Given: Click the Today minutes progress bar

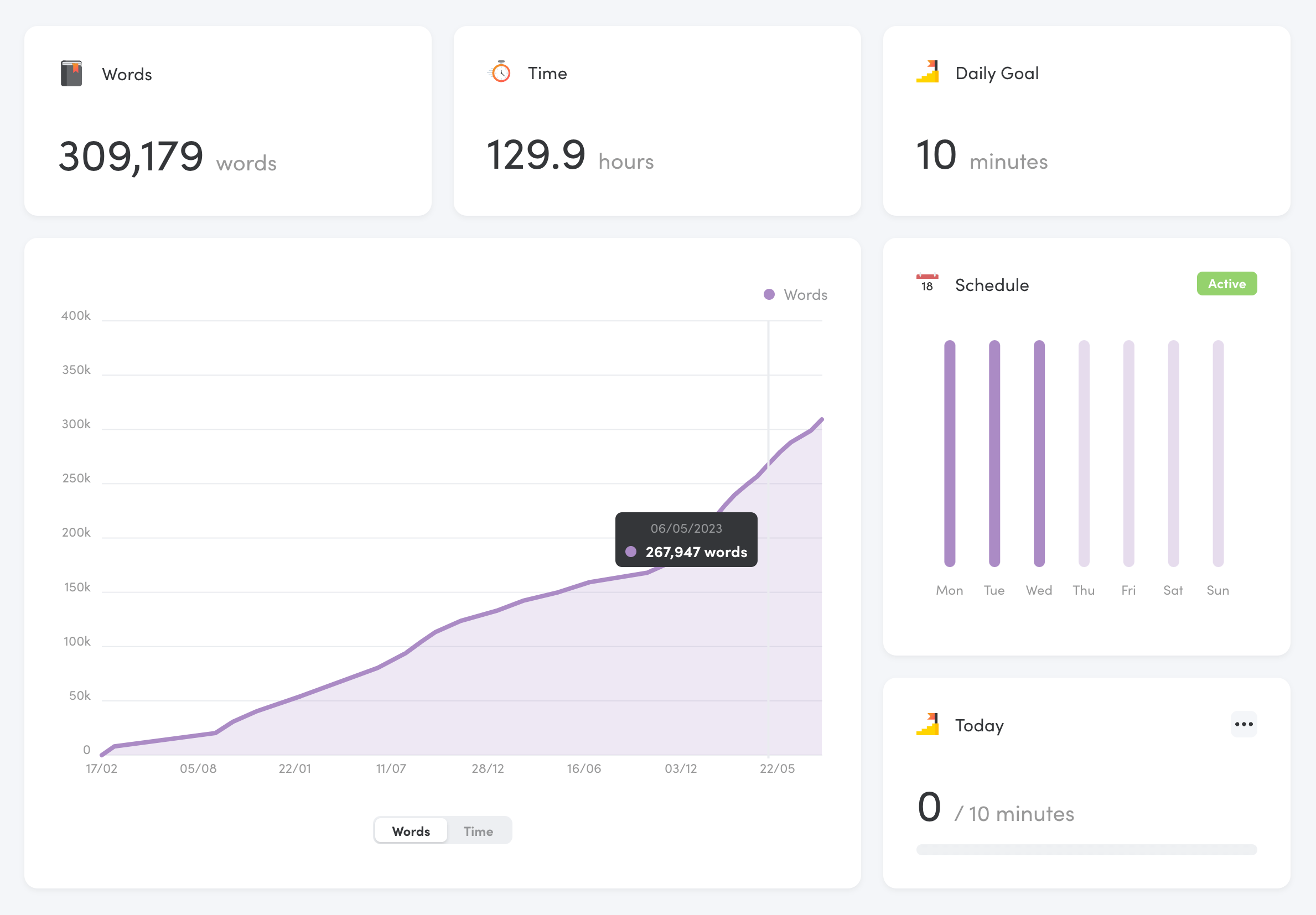Looking at the screenshot, I should click(x=1086, y=849).
